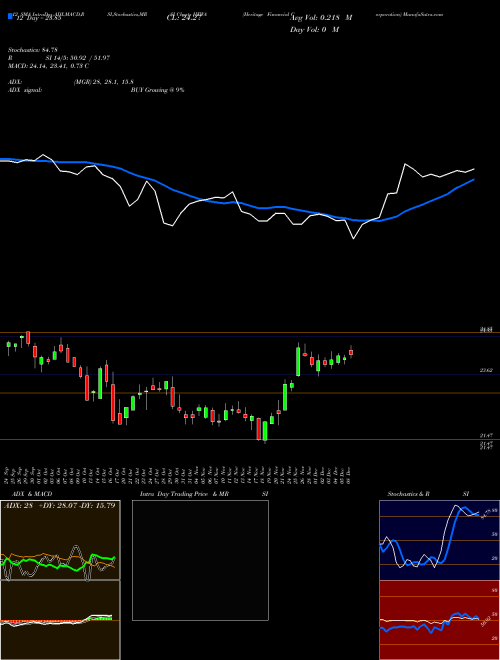
Task: Click the 'Stochastics & R' panel title
Action: pyautogui.click(x=408, y=494)
